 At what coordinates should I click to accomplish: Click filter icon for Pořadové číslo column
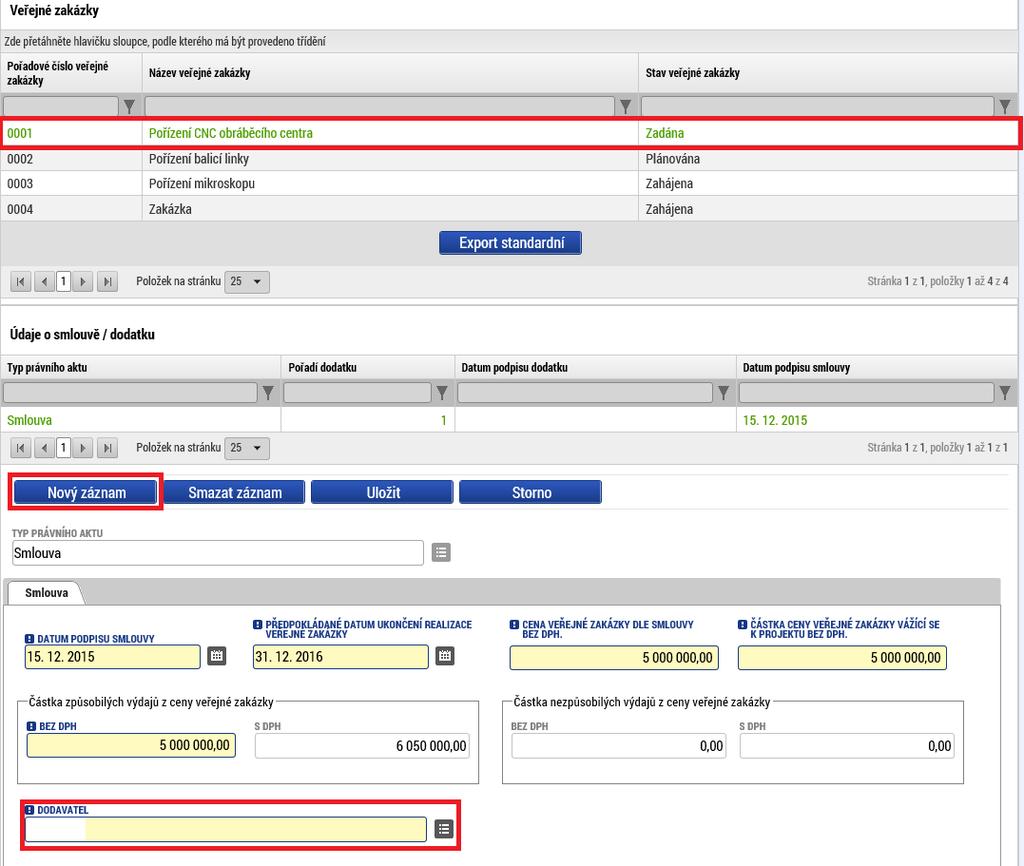129,106
